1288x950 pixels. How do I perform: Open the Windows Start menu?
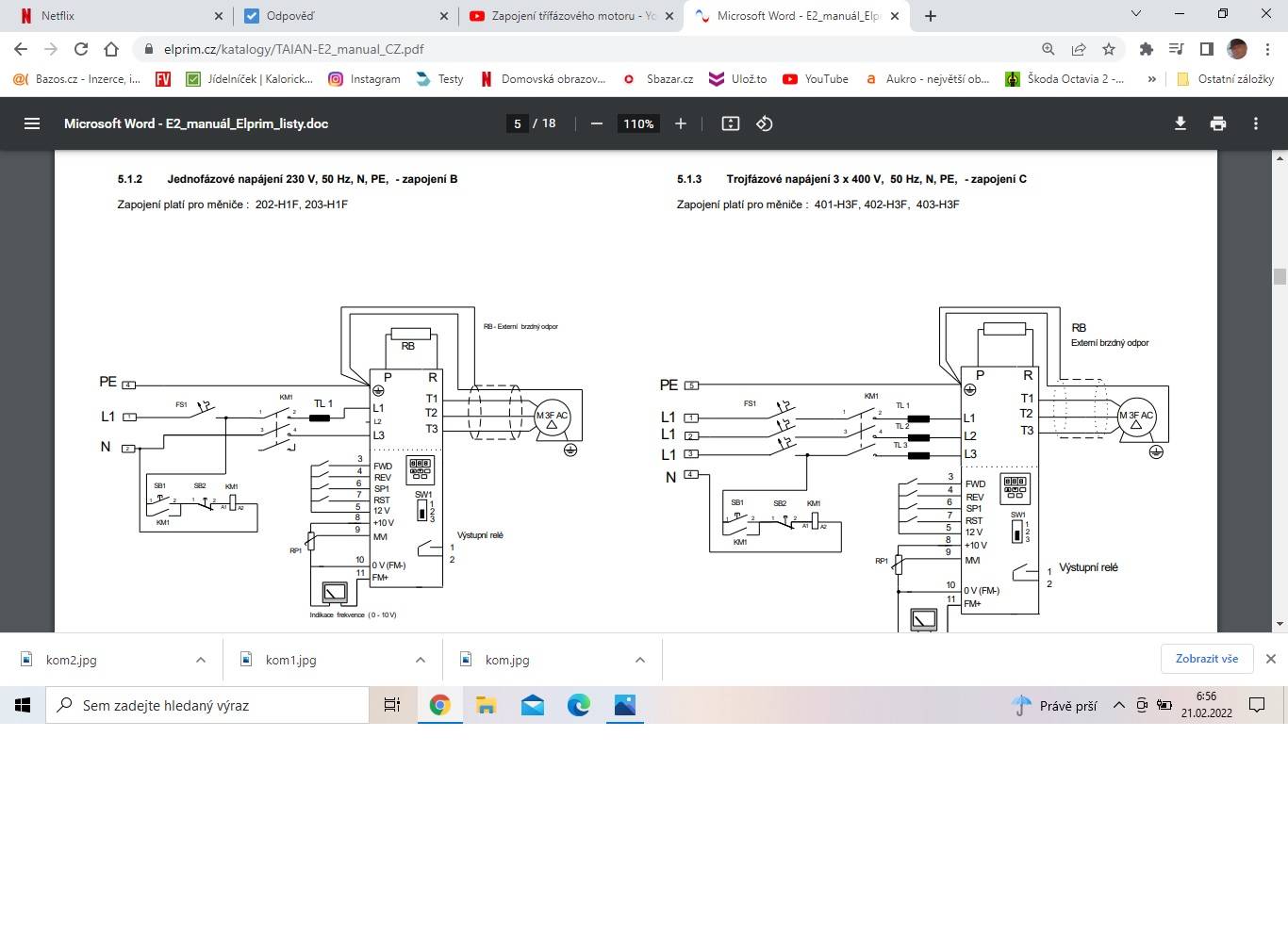[x=23, y=705]
